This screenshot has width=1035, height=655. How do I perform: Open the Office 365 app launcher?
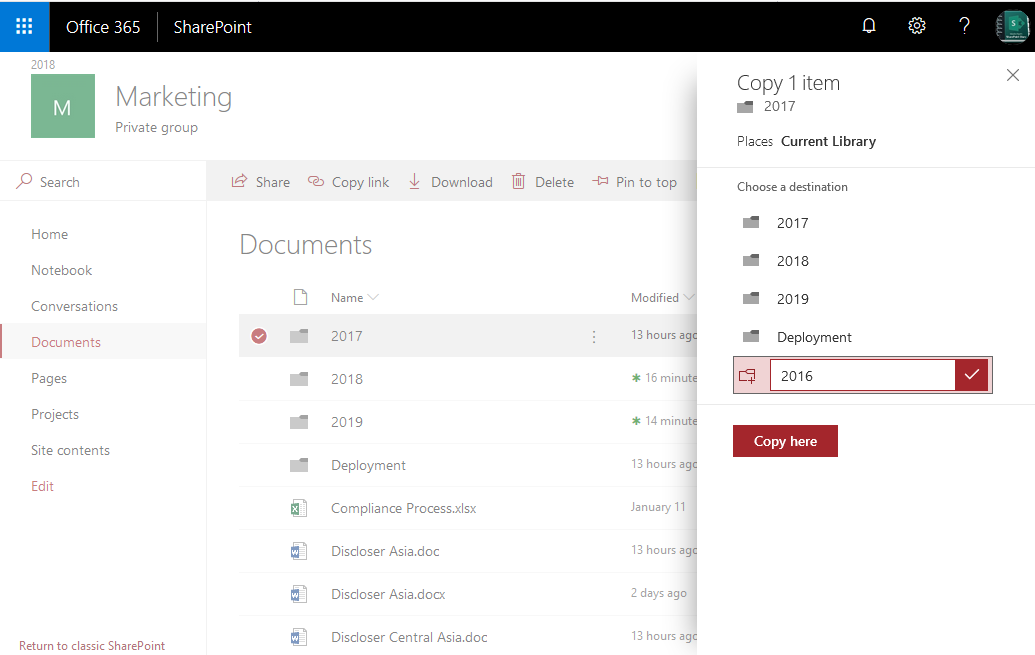[x=22, y=26]
